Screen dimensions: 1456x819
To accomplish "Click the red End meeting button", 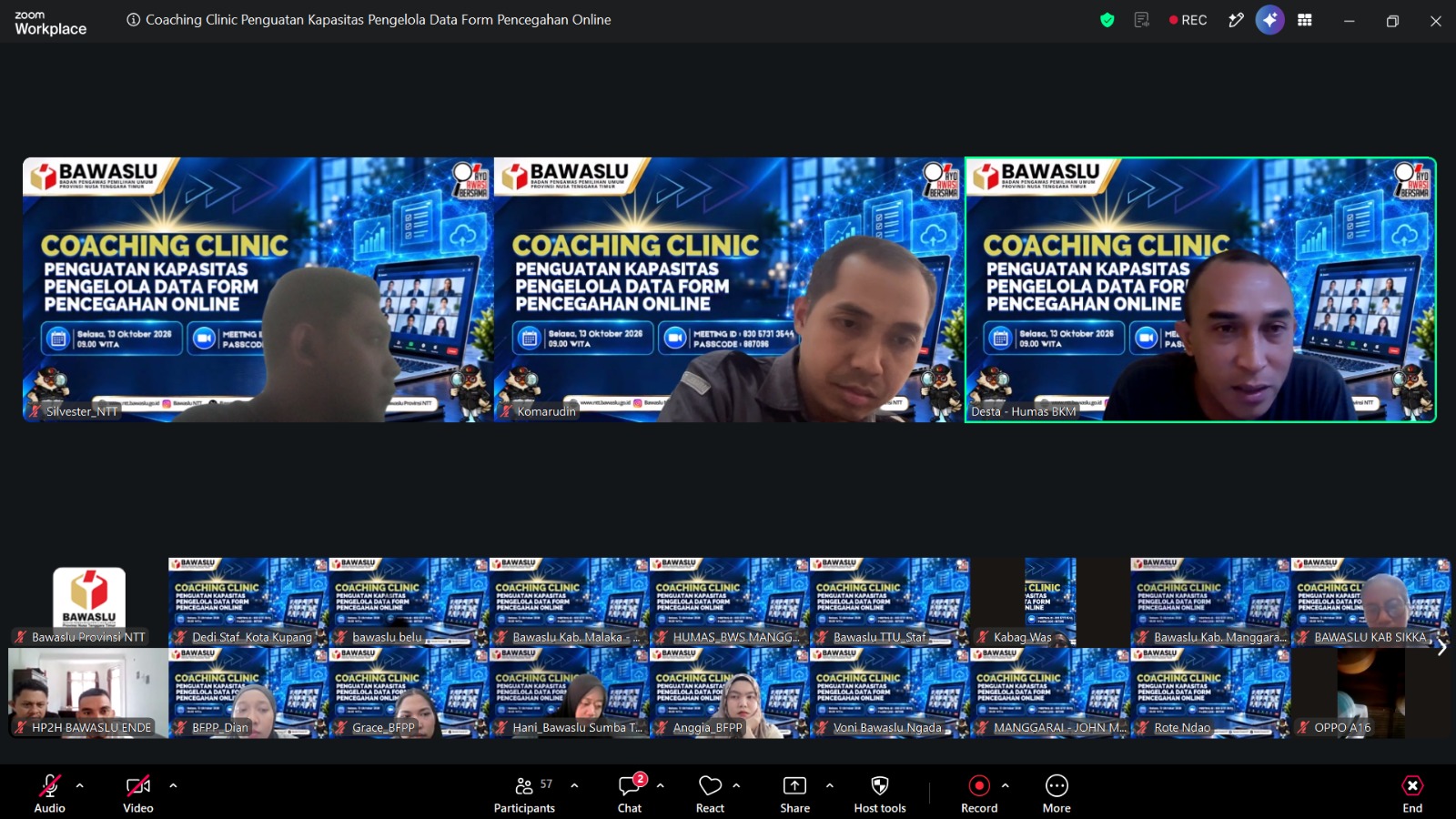I will (x=1412, y=793).
